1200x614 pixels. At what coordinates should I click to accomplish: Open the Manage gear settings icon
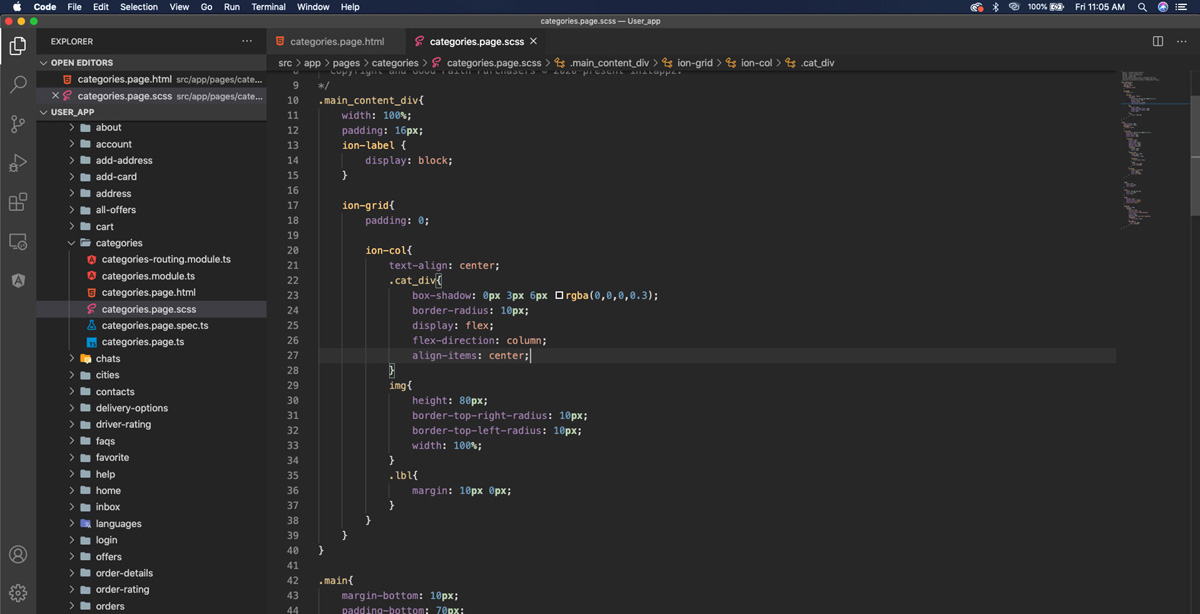(18, 593)
